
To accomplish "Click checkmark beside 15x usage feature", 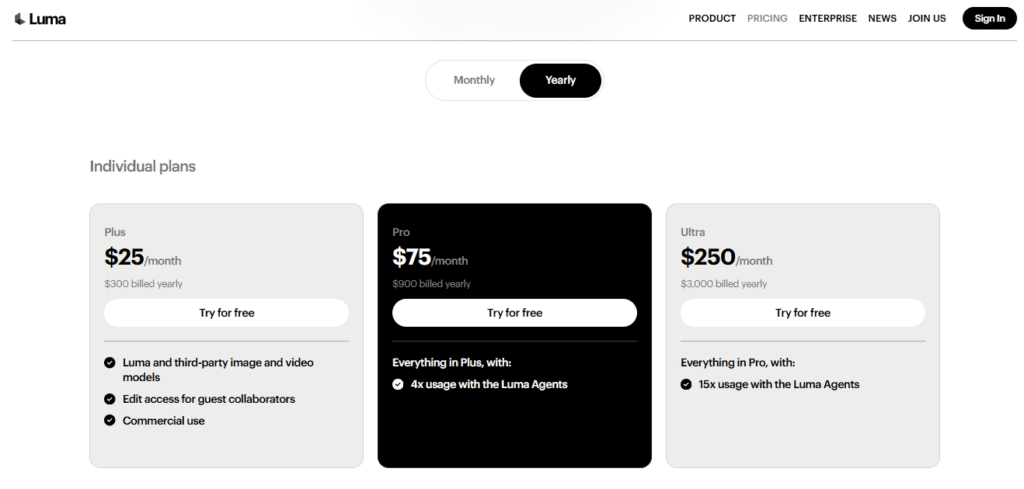I will coord(686,384).
